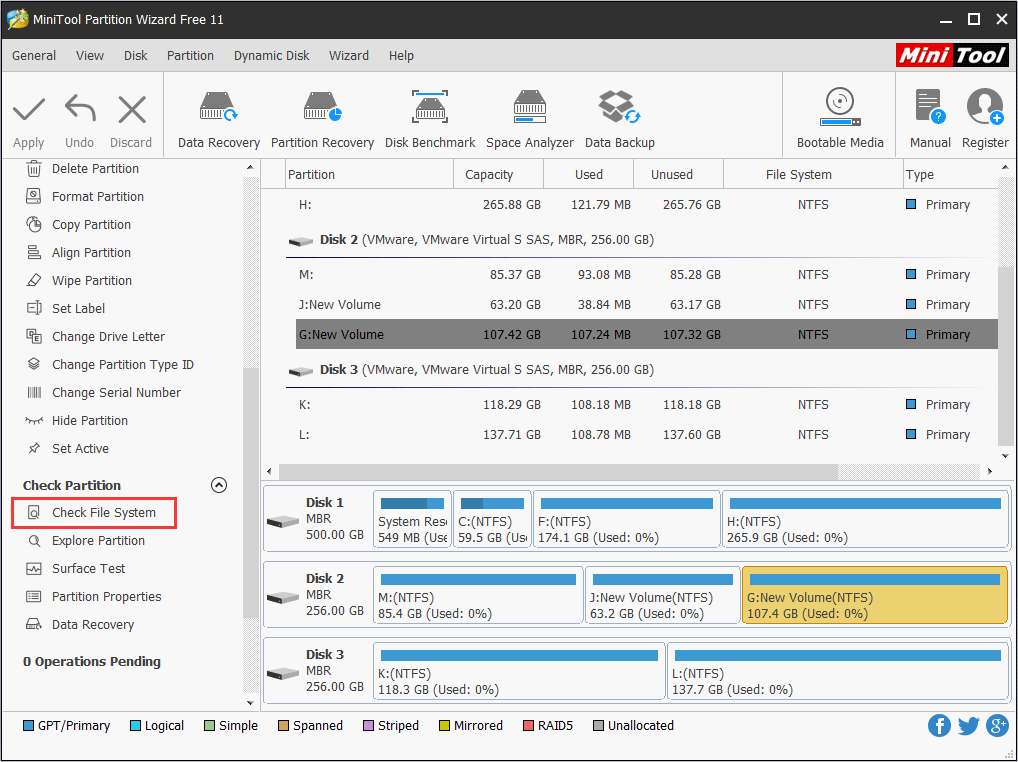Click the Discard X icon

(132, 109)
